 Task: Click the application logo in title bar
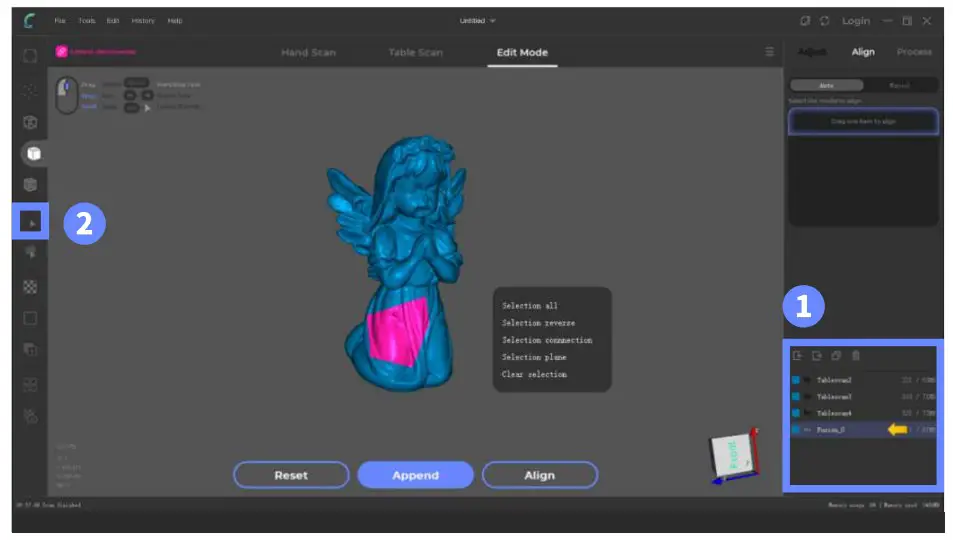point(29,21)
